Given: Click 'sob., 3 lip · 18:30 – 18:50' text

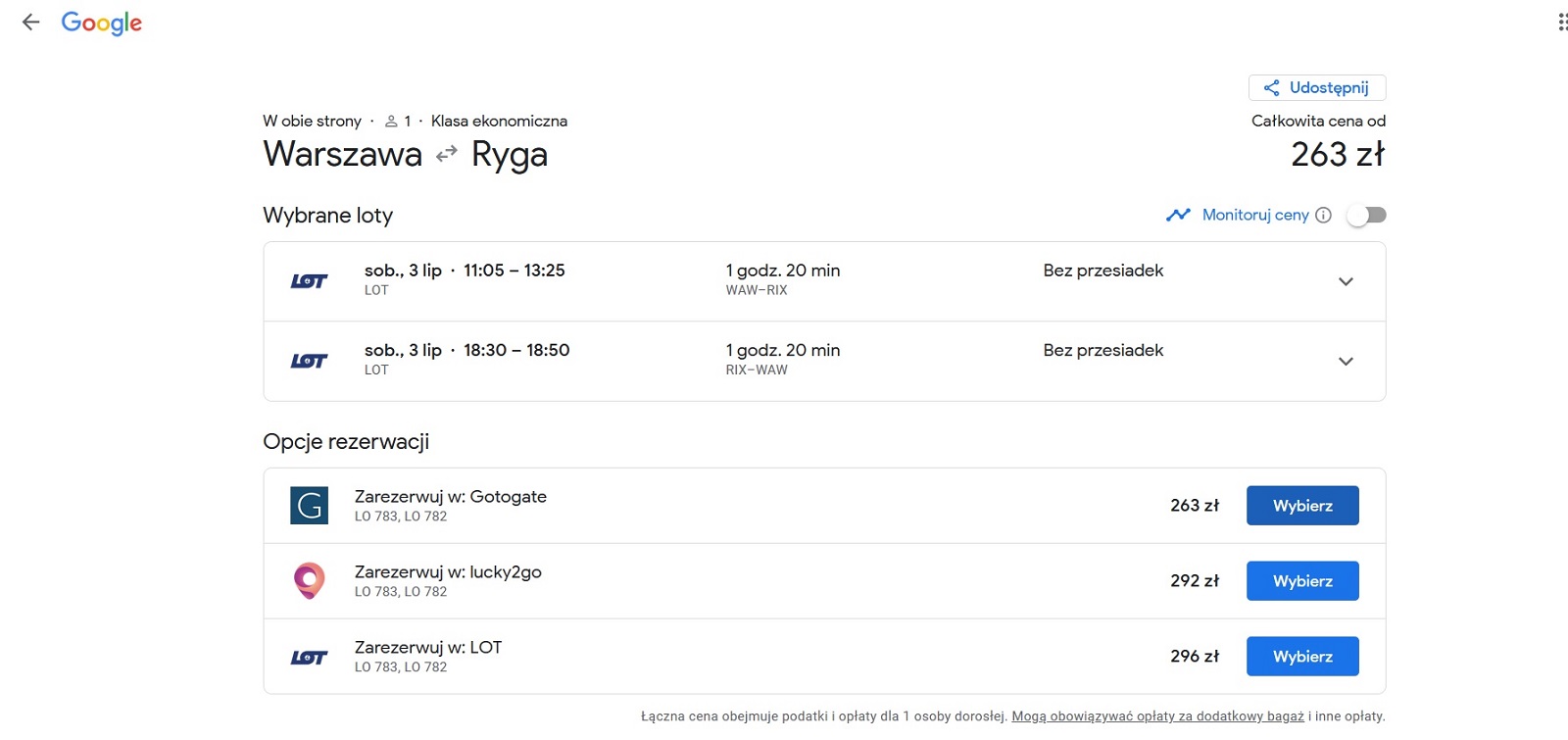Looking at the screenshot, I should (466, 350).
